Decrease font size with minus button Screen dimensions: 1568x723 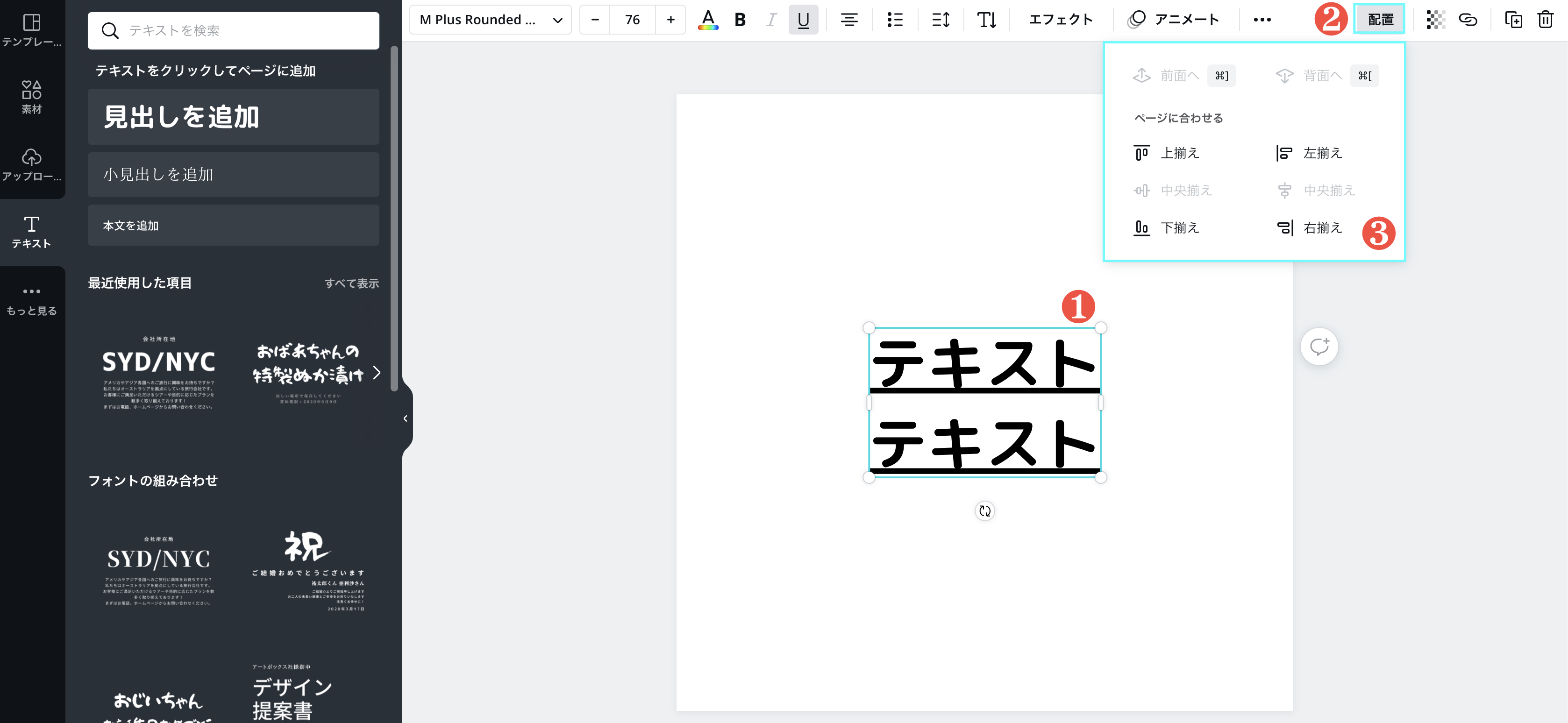(x=595, y=20)
